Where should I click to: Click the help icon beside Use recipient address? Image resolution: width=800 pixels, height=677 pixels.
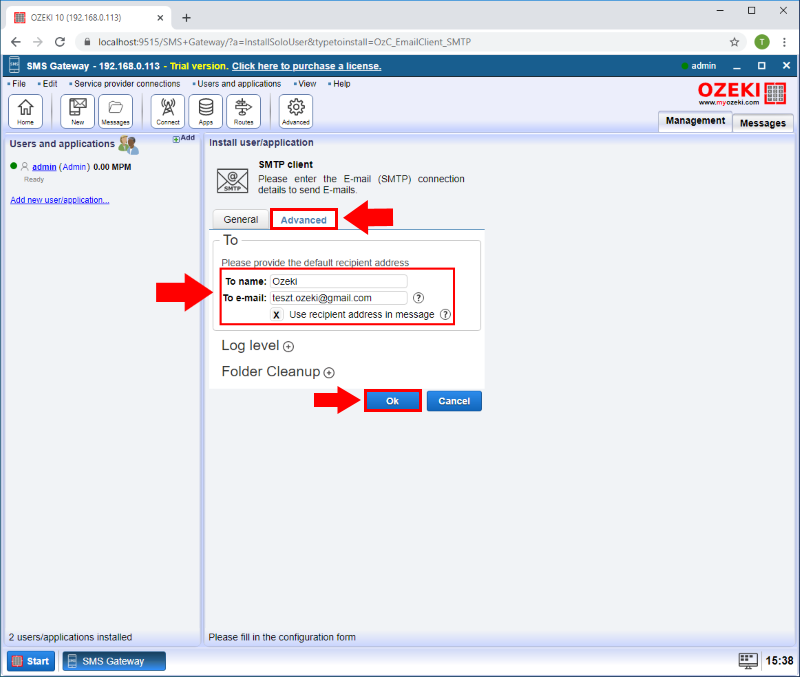[x=445, y=314]
